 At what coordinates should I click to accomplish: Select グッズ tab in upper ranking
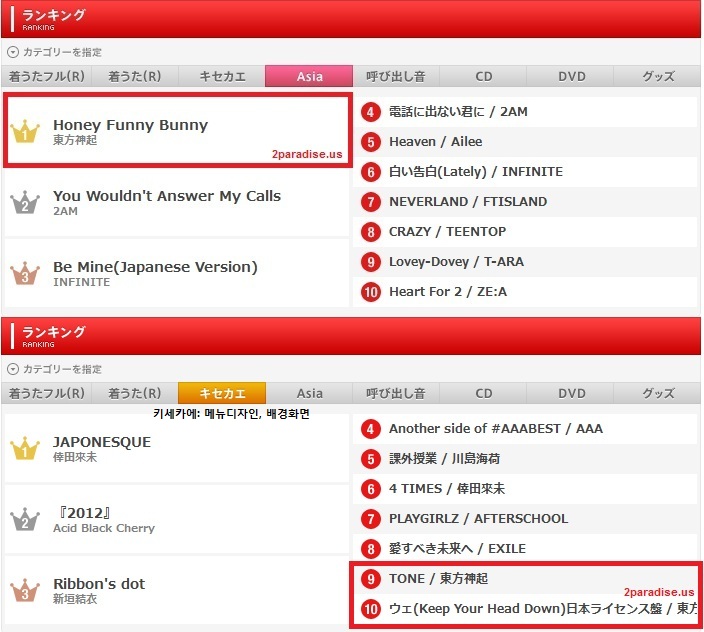pyautogui.click(x=658, y=76)
